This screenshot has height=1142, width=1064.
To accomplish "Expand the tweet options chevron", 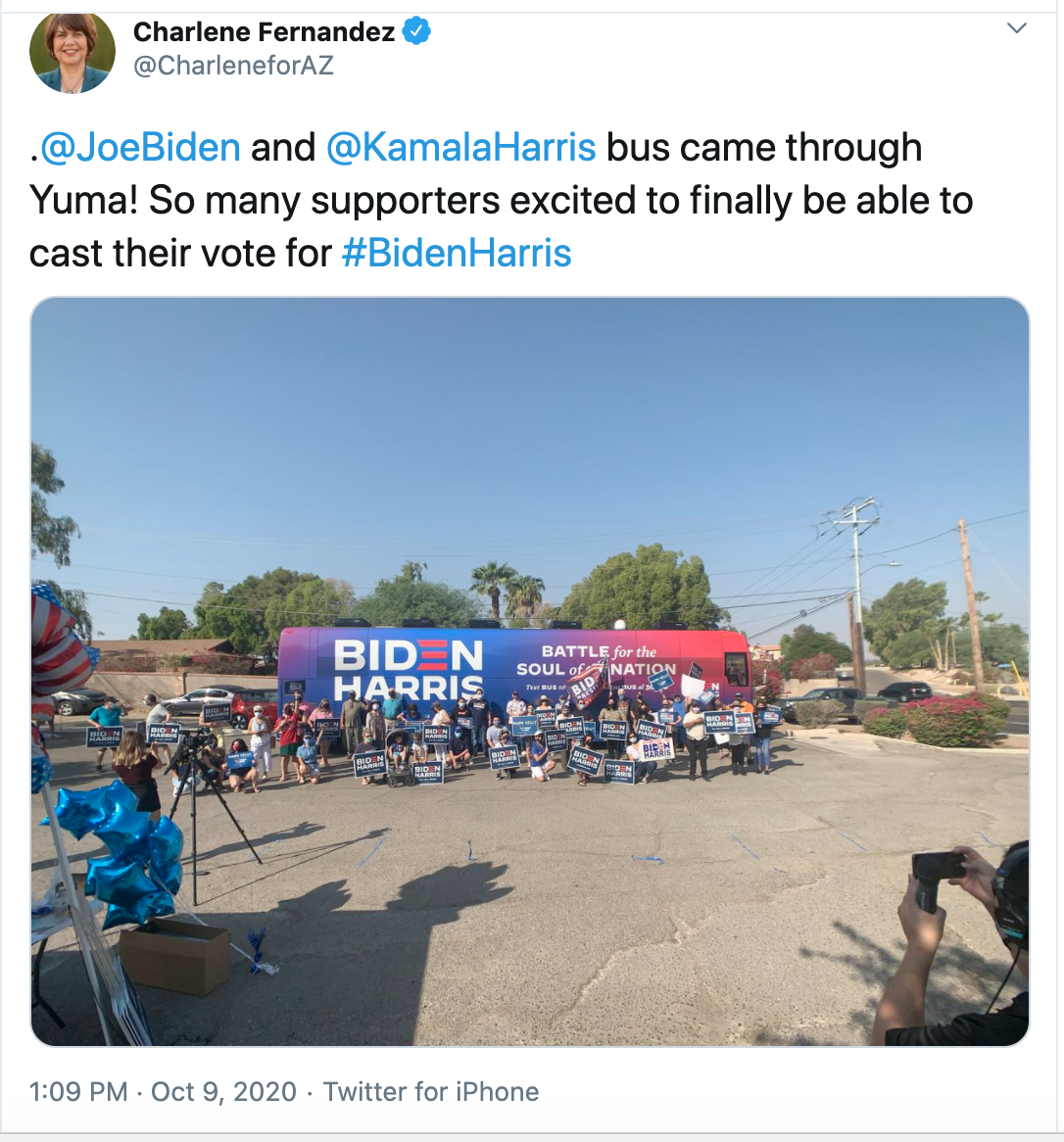I will pyautogui.click(x=1017, y=28).
